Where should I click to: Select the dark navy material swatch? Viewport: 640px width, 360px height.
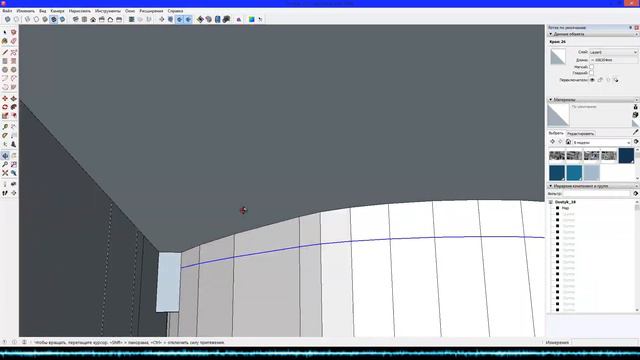click(626, 156)
